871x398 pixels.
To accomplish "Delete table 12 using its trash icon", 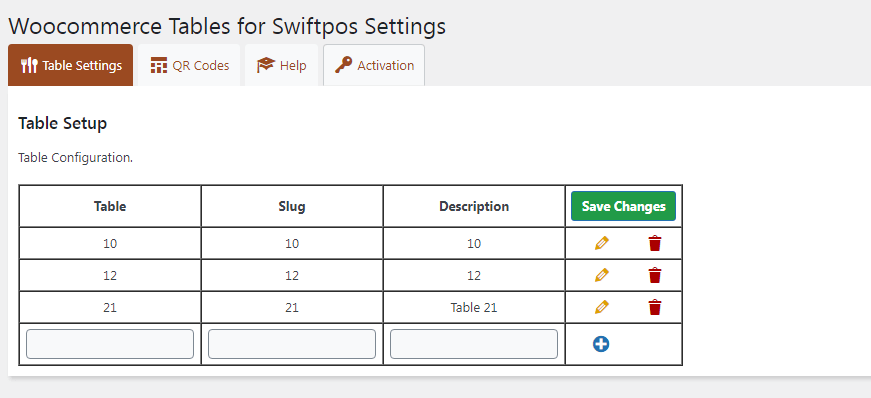I will (655, 275).
